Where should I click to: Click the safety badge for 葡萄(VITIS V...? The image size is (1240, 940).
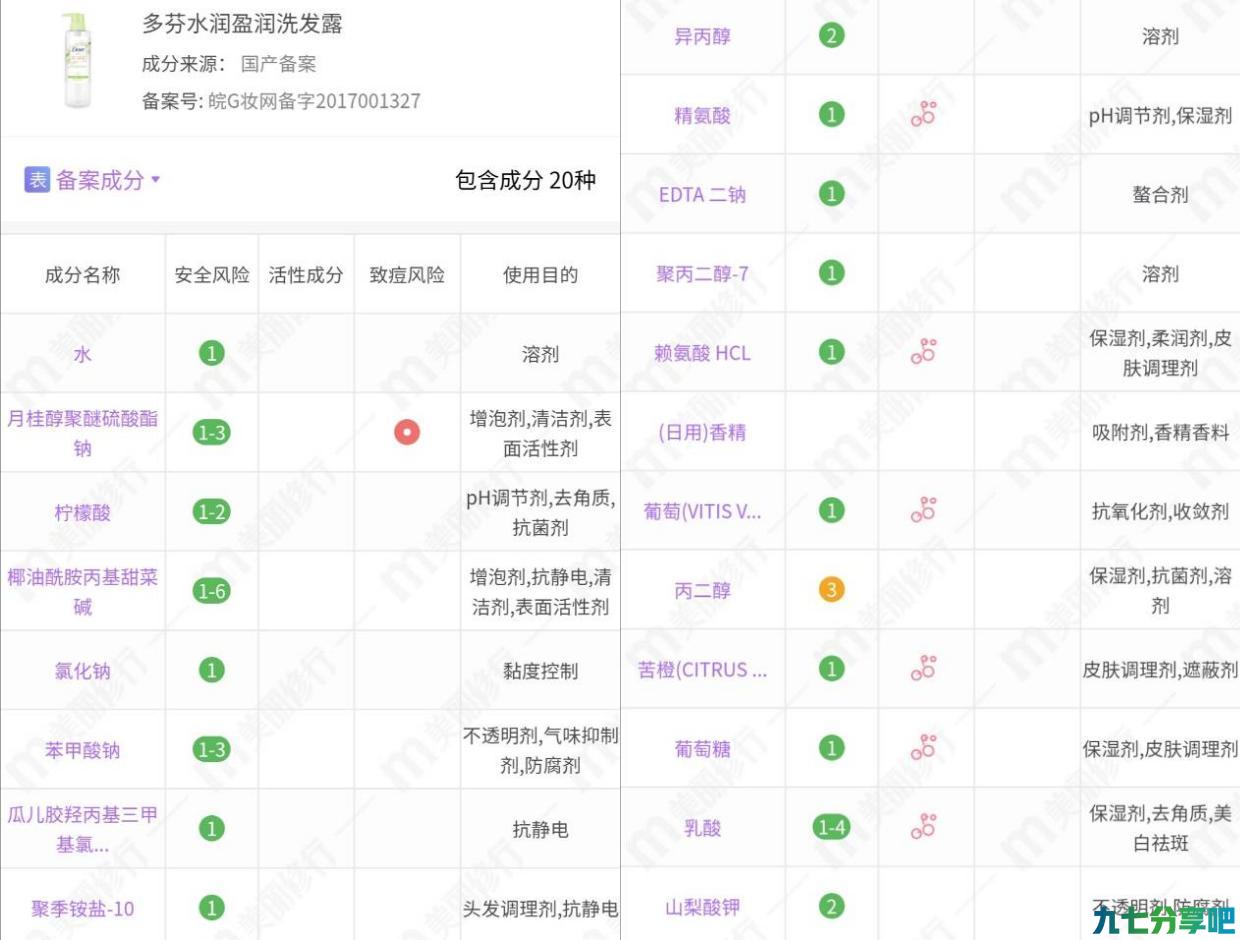[831, 510]
